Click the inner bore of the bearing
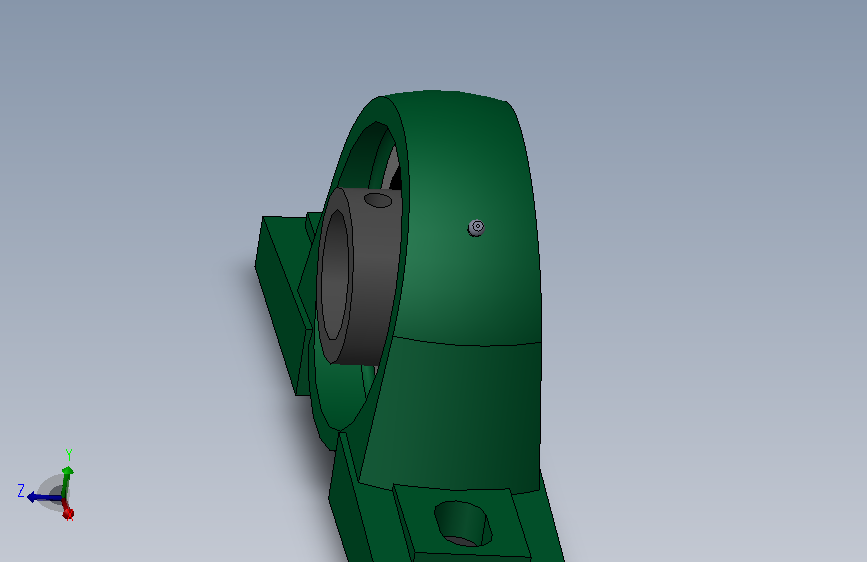Viewport: 867px width, 562px height. click(336, 275)
